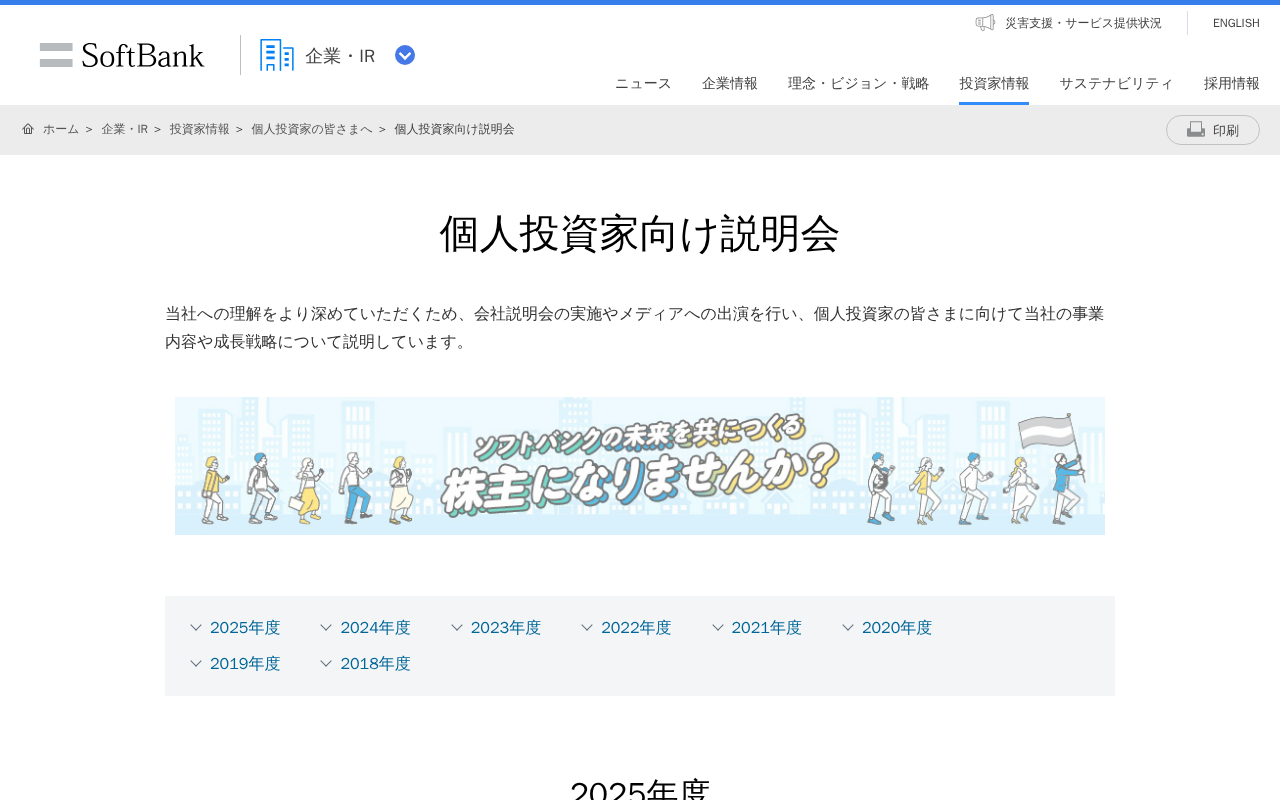Switch language to ENGLISH
This screenshot has width=1280, height=800.
click(x=1236, y=23)
